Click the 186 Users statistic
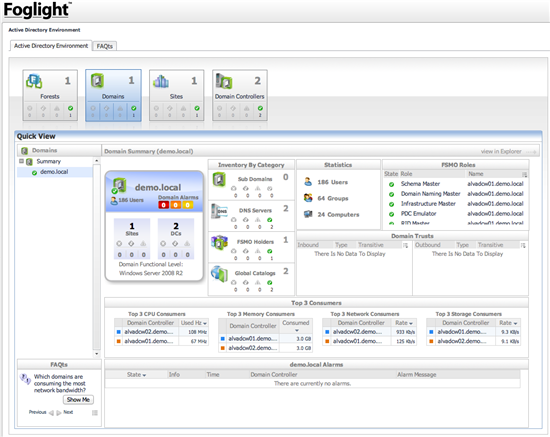The width and height of the screenshot is (550, 437). (333, 182)
